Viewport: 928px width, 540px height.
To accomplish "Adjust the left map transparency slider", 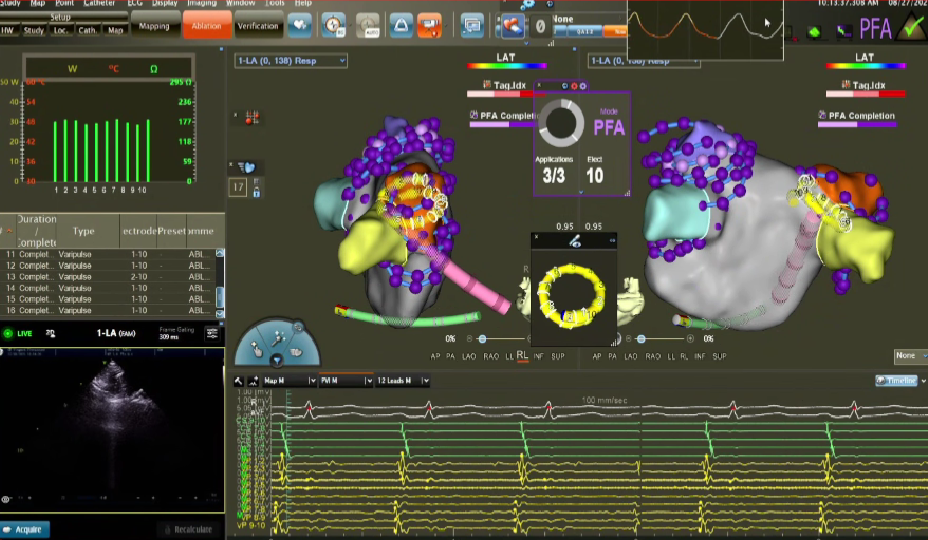I will (x=482, y=339).
